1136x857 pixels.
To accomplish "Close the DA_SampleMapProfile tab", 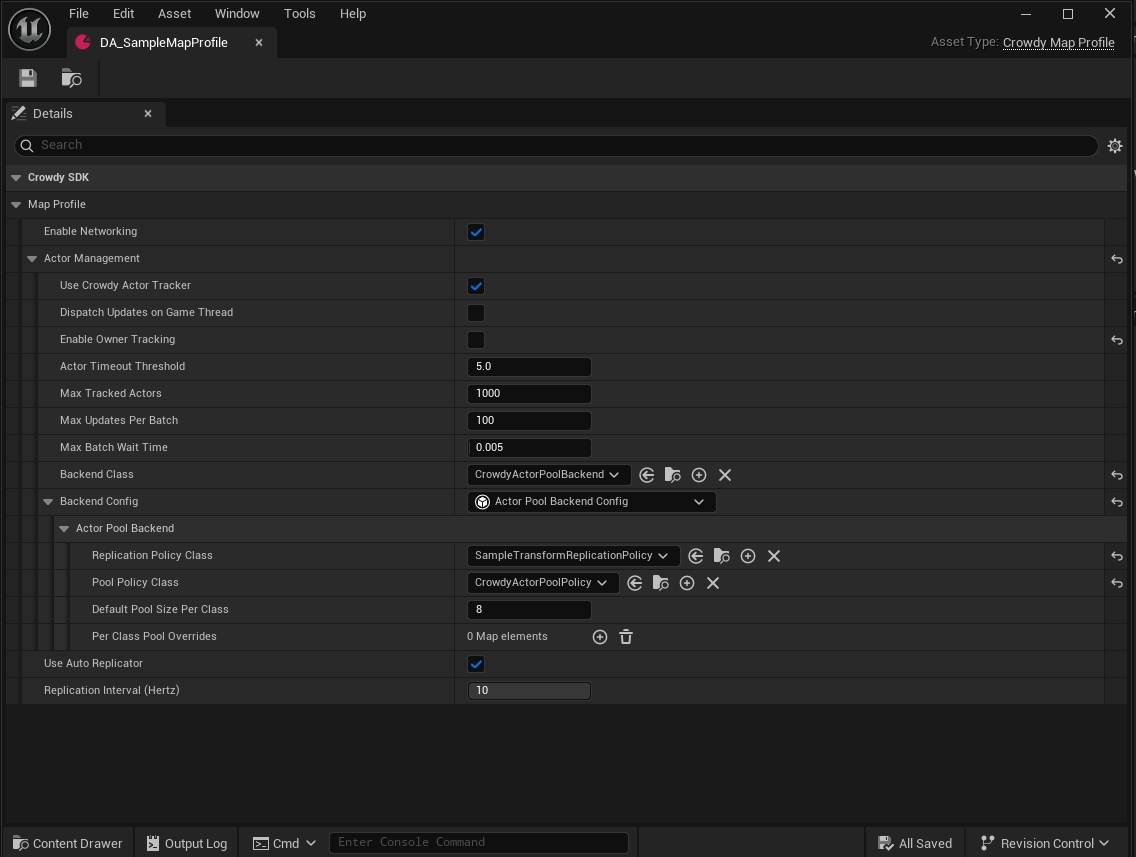I will coord(259,43).
